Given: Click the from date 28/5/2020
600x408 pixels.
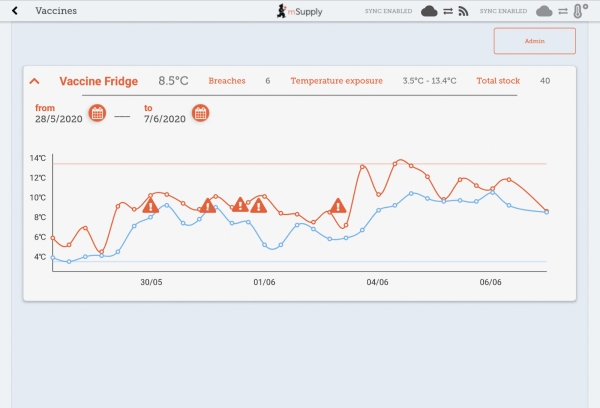Looking at the screenshot, I should tap(58, 119).
